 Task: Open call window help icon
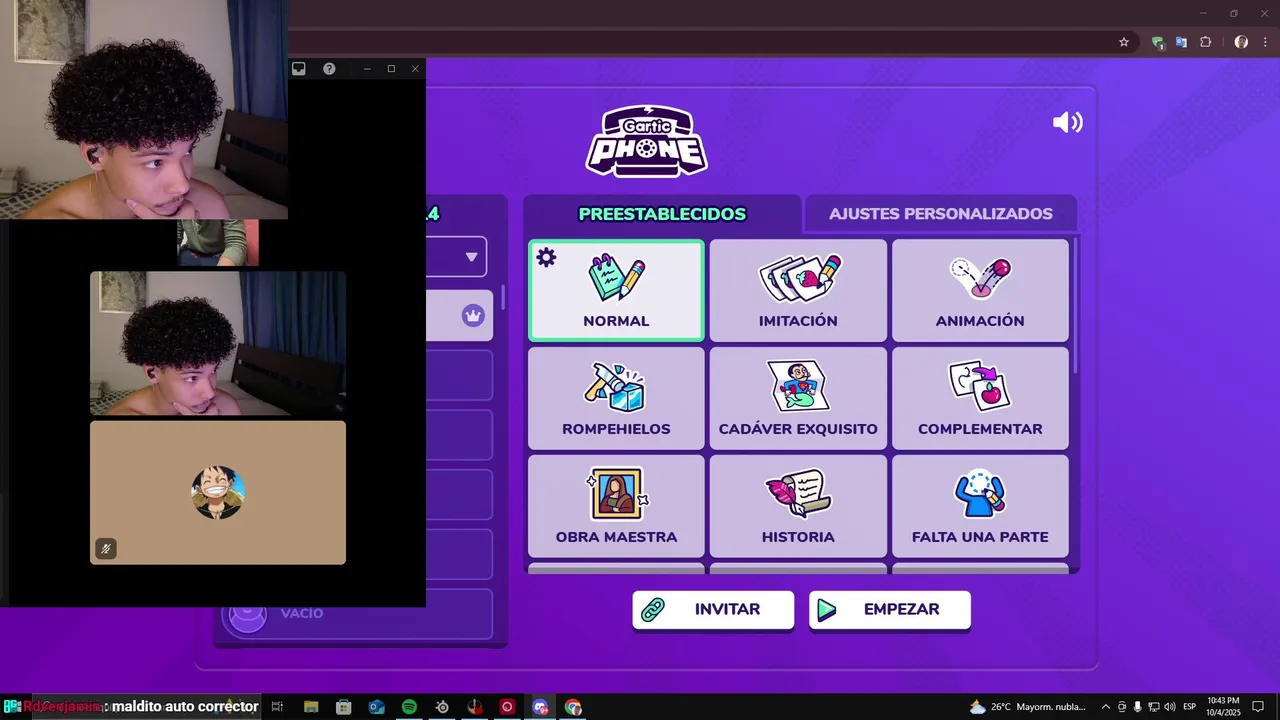[329, 69]
